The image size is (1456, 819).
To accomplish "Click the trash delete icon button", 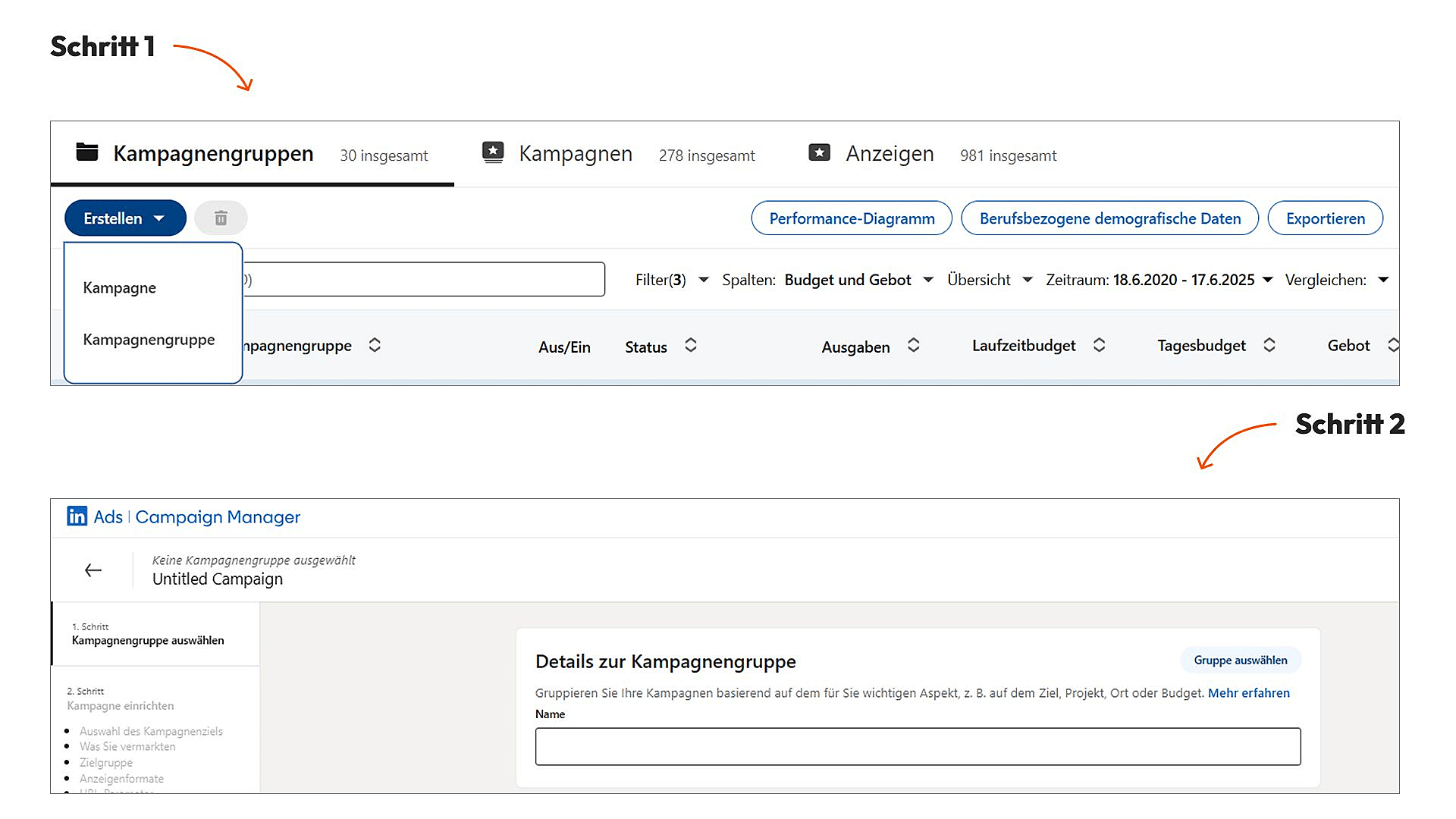I will click(221, 218).
